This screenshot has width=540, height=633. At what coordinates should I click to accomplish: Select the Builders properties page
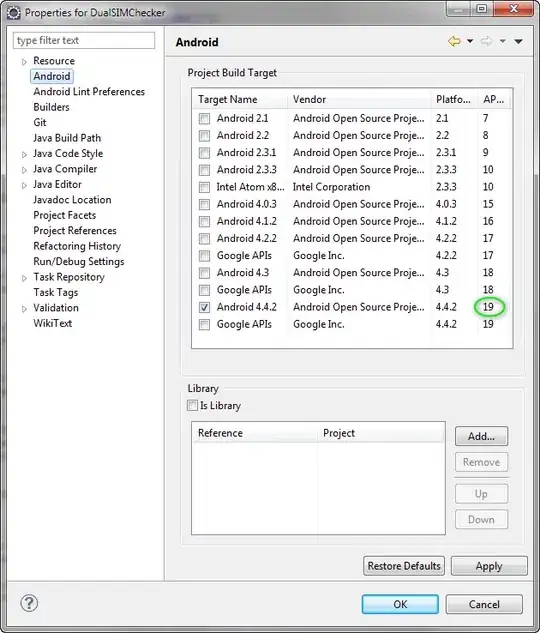pos(51,107)
